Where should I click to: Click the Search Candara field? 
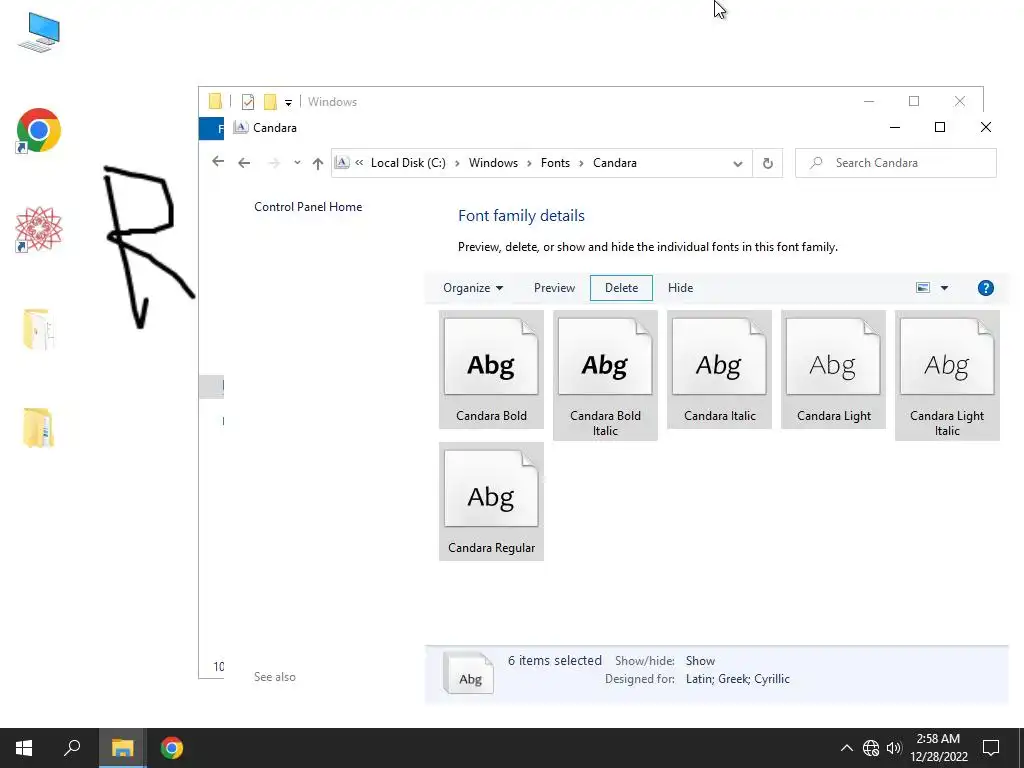pyautogui.click(x=895, y=163)
